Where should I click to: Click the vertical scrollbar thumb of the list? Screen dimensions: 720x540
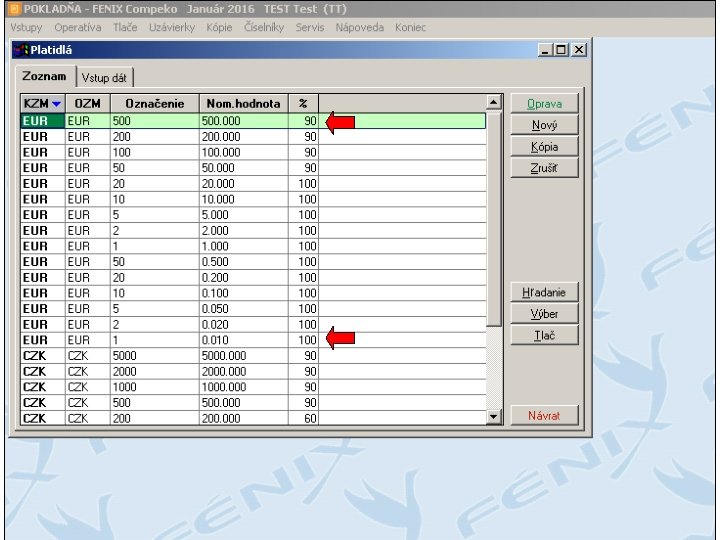(x=494, y=218)
